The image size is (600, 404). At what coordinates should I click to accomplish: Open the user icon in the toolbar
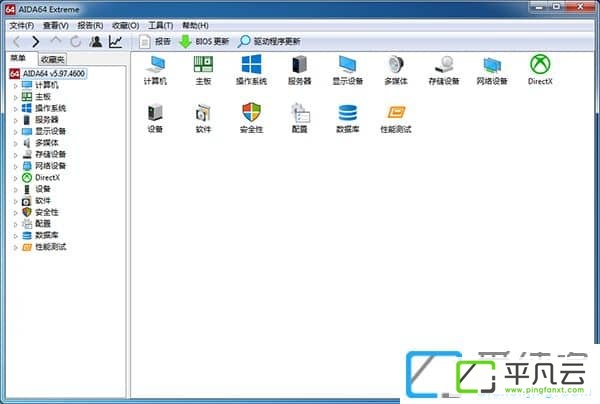point(96,41)
